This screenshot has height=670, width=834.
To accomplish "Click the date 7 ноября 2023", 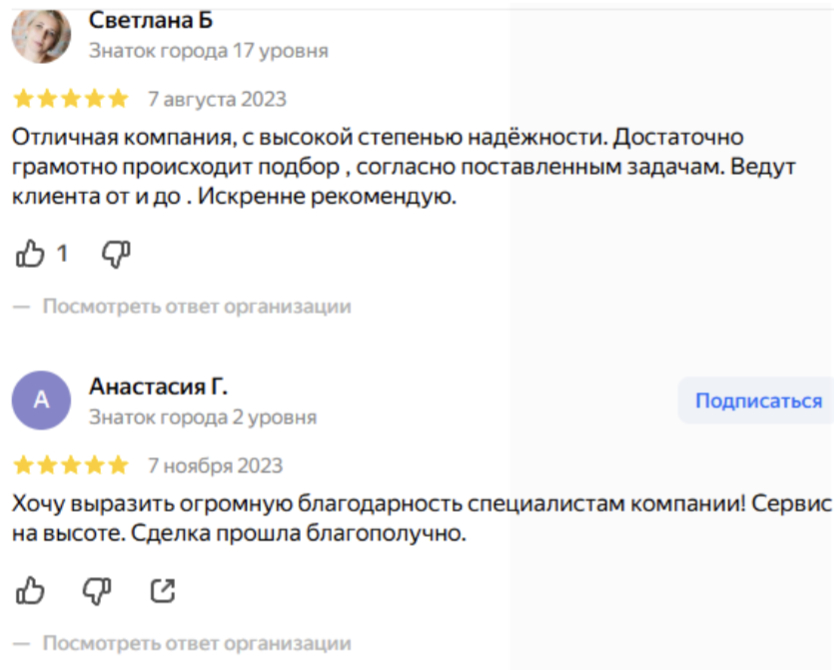I will tap(215, 465).
